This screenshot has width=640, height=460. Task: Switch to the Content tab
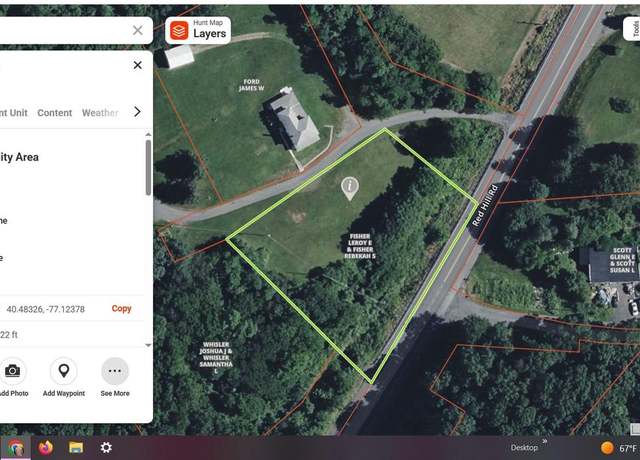pos(55,113)
